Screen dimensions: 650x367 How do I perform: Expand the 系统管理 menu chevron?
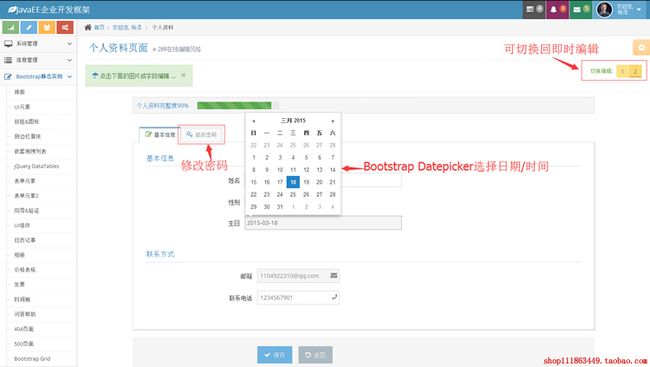[69, 44]
